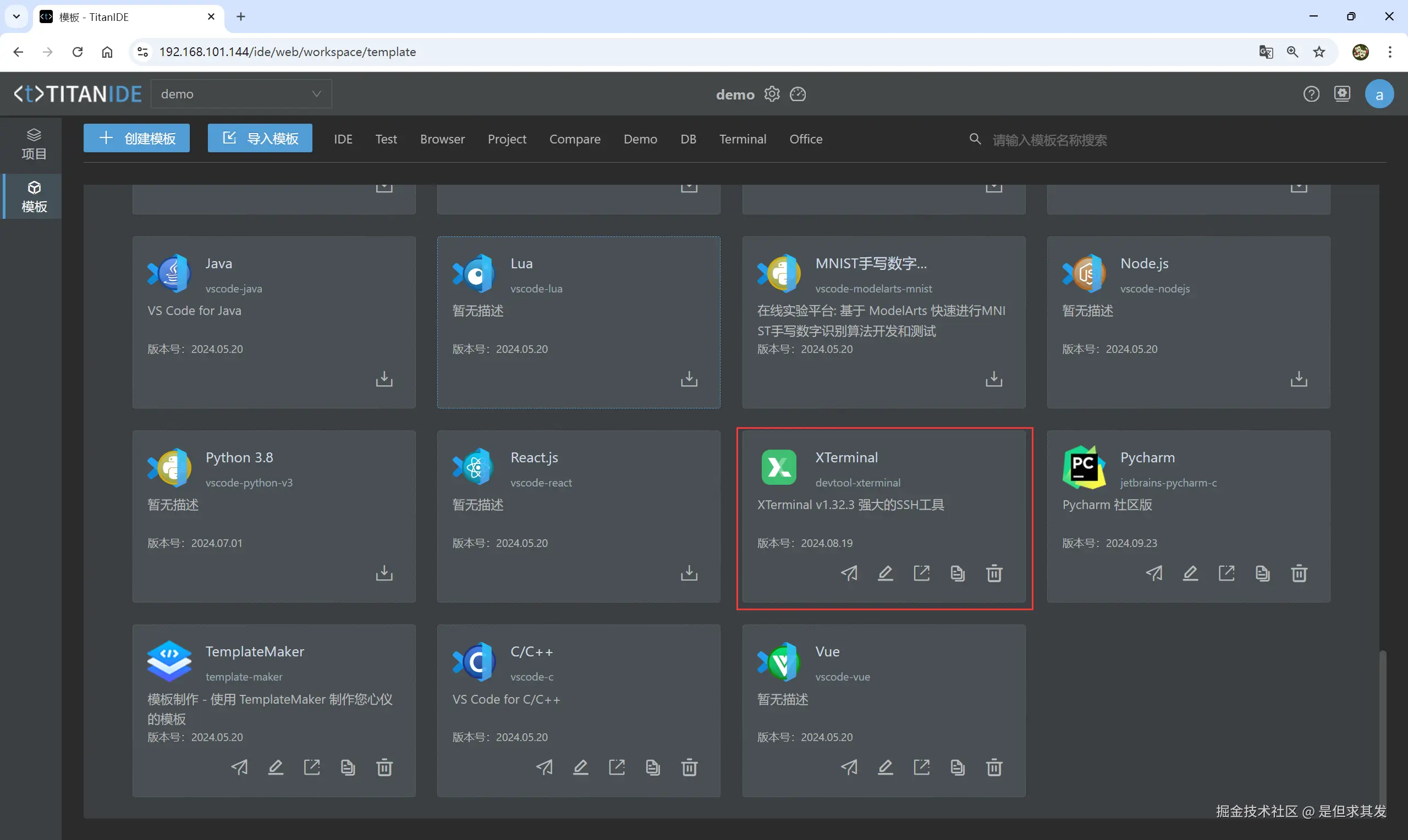The width and height of the screenshot is (1408, 840).
Task: Filter templates by Terminal category
Action: pos(742,139)
